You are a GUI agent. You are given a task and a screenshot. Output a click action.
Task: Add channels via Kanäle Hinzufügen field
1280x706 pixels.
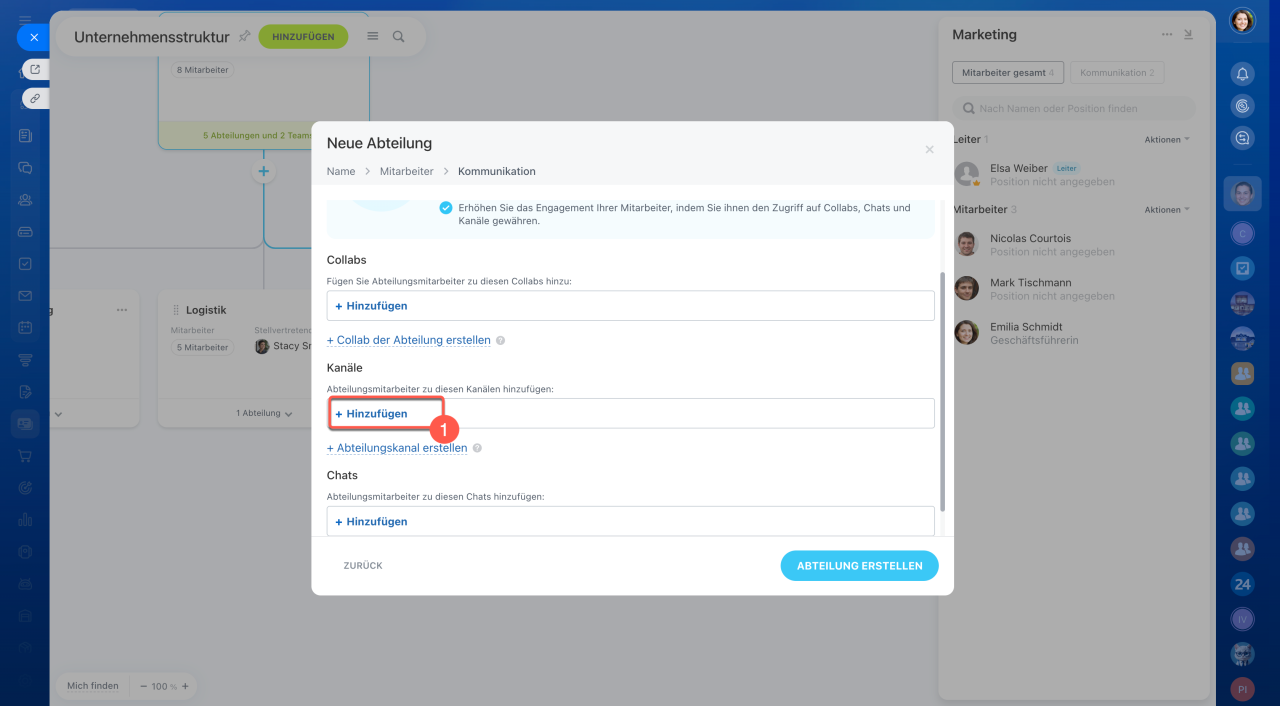(372, 414)
